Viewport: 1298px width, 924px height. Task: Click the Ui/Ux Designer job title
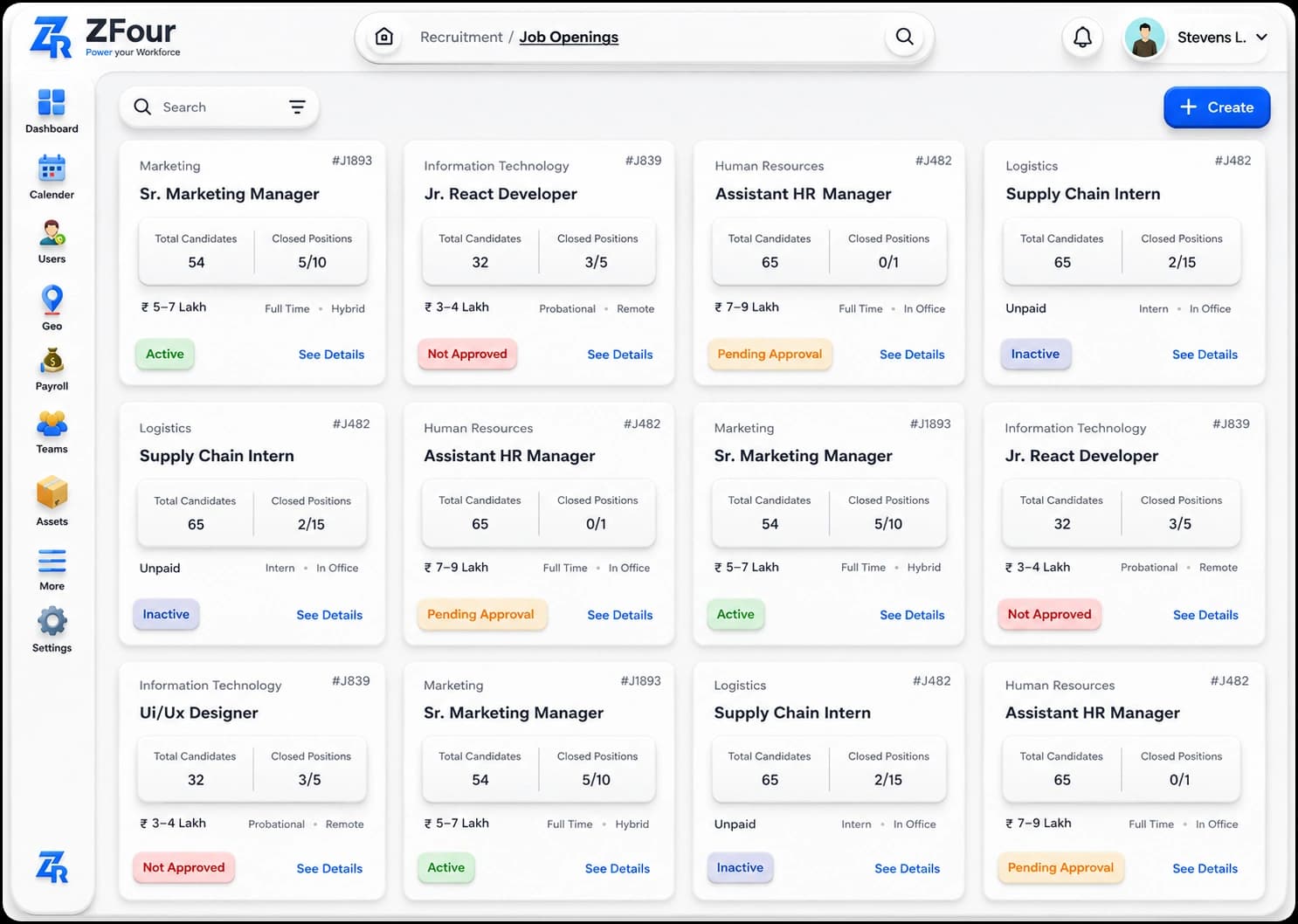198,713
